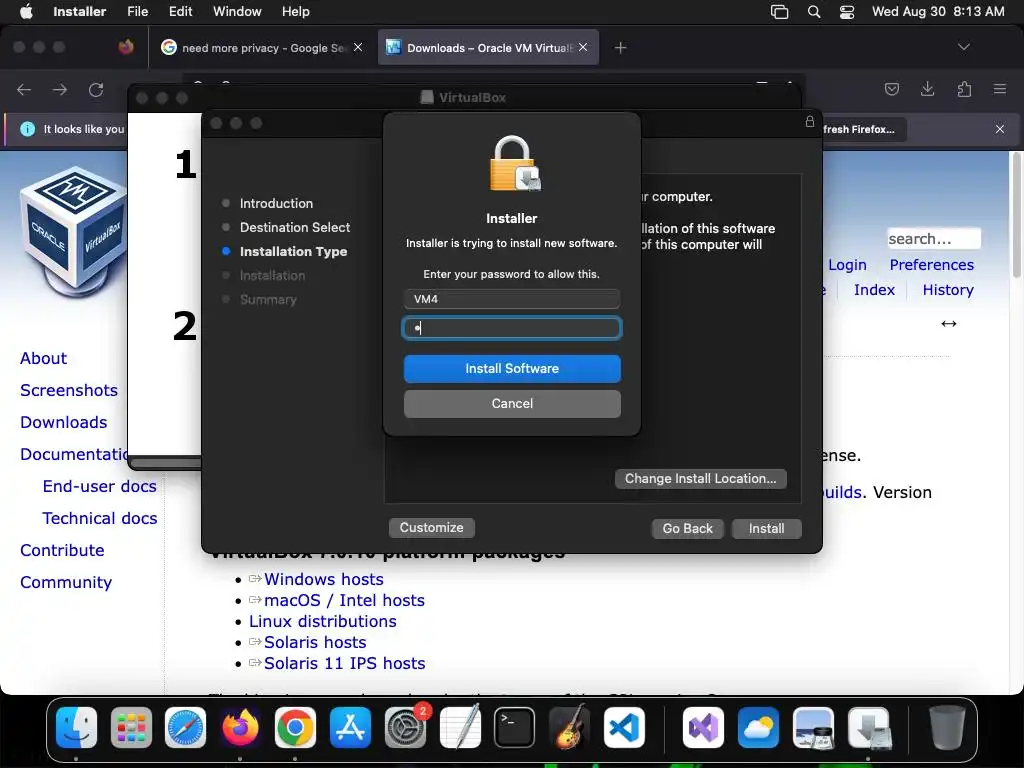
Task: Reload the page in Firefox
Action: coord(96,89)
